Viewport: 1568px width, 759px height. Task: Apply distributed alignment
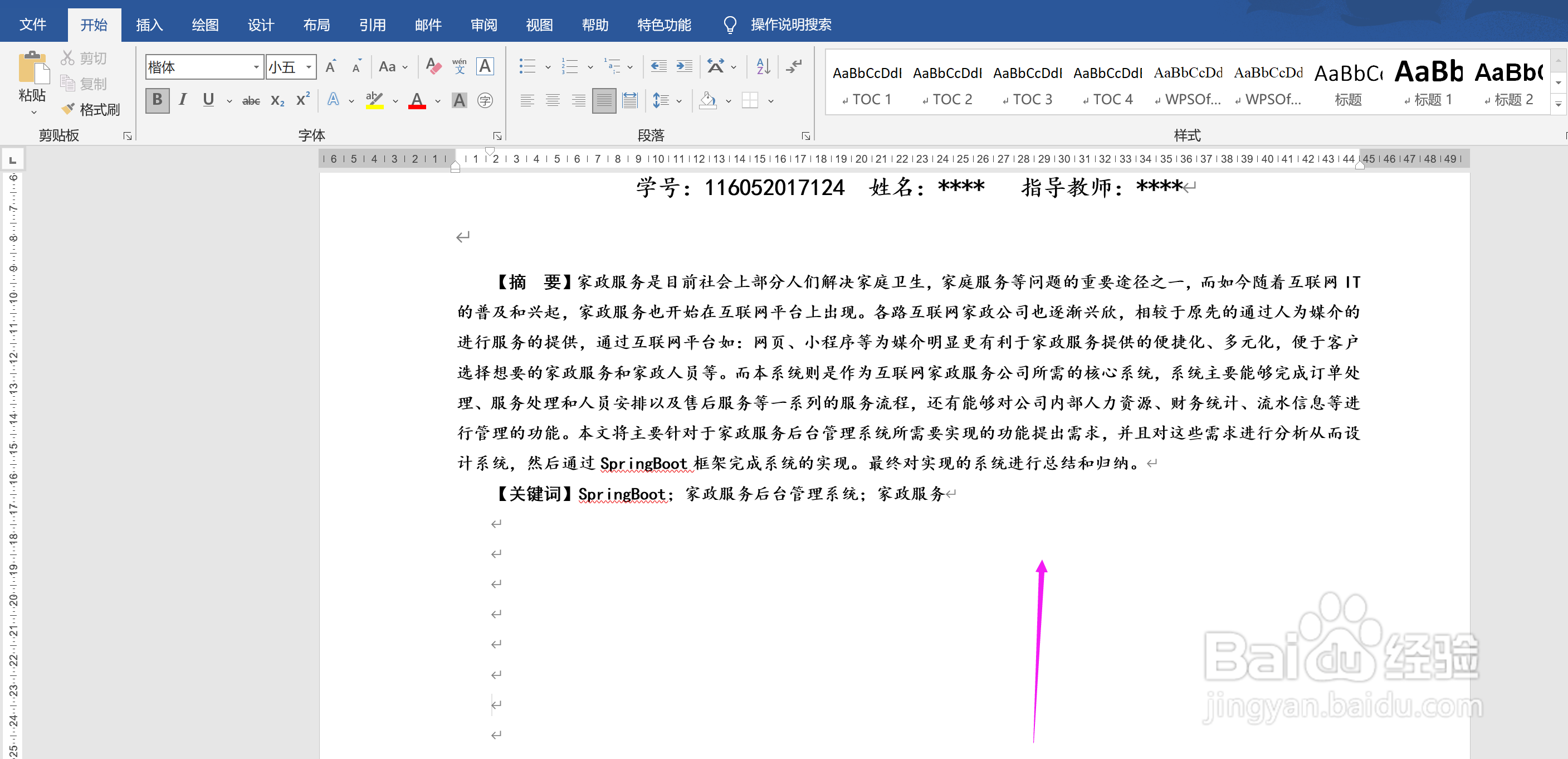pyautogui.click(x=630, y=100)
